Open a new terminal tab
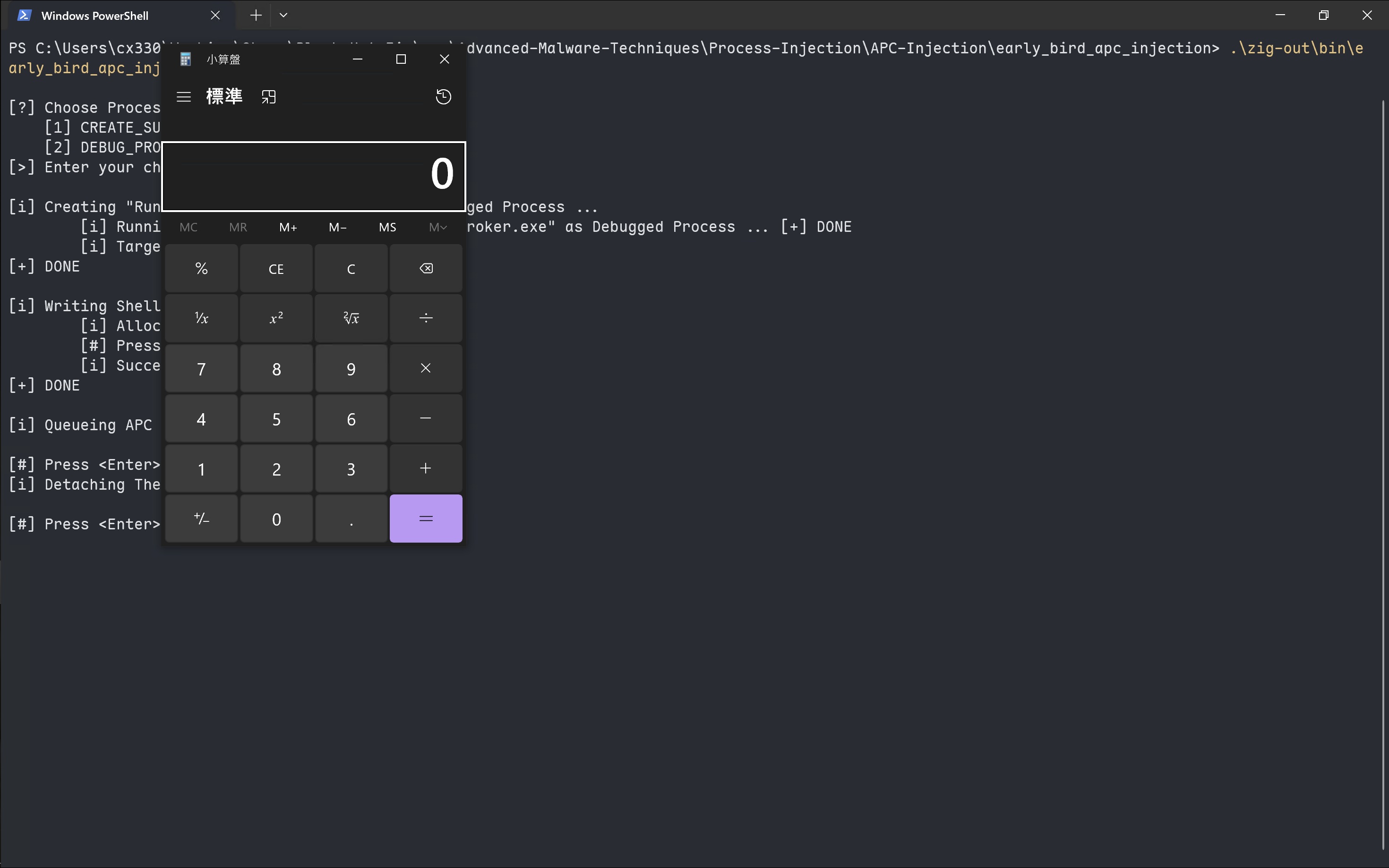The width and height of the screenshot is (1389, 868). coord(256,16)
